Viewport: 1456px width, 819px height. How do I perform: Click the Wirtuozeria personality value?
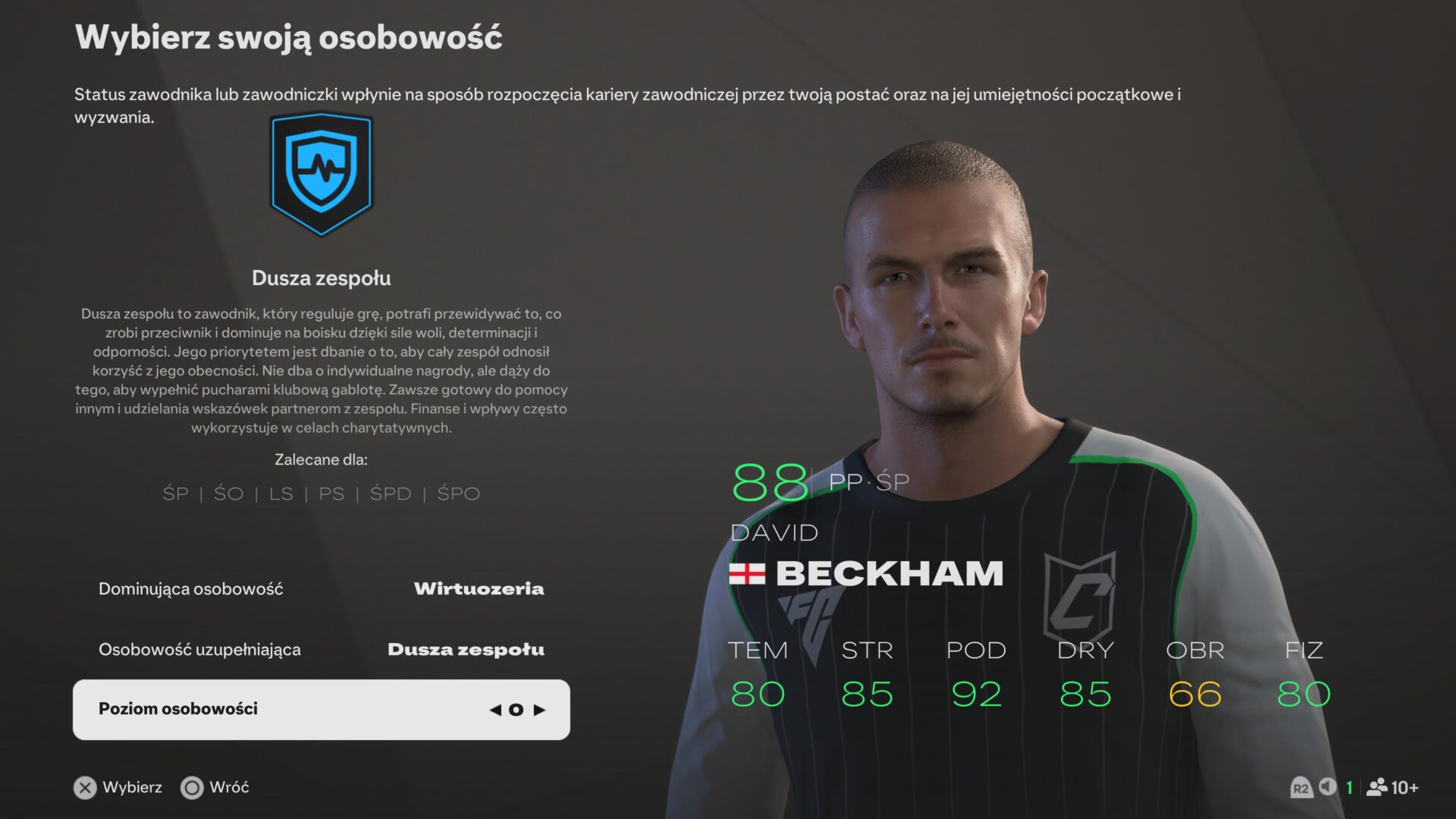(479, 589)
